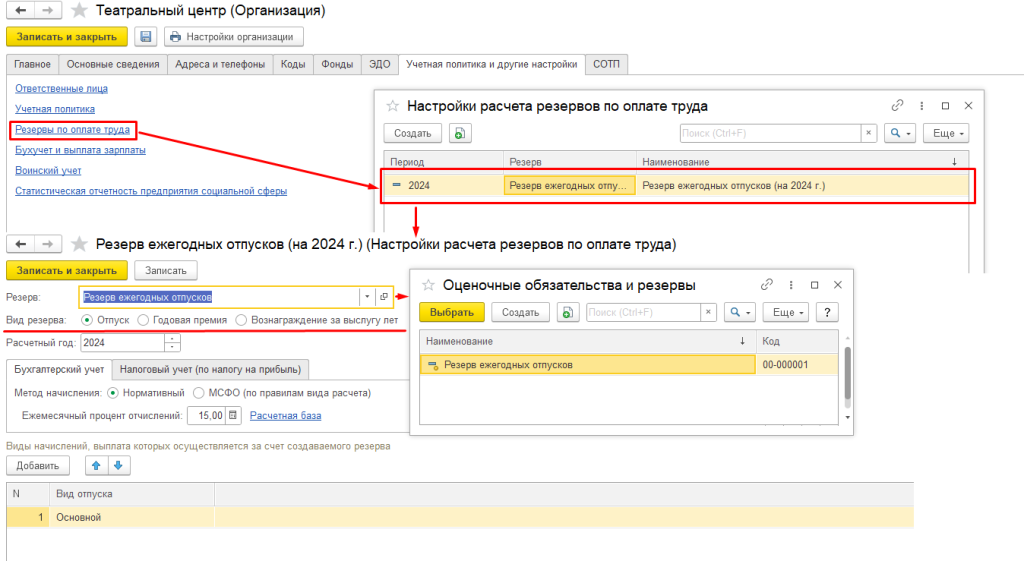Open the Адреса и телефоны tab
The image size is (1024, 561).
220,65
